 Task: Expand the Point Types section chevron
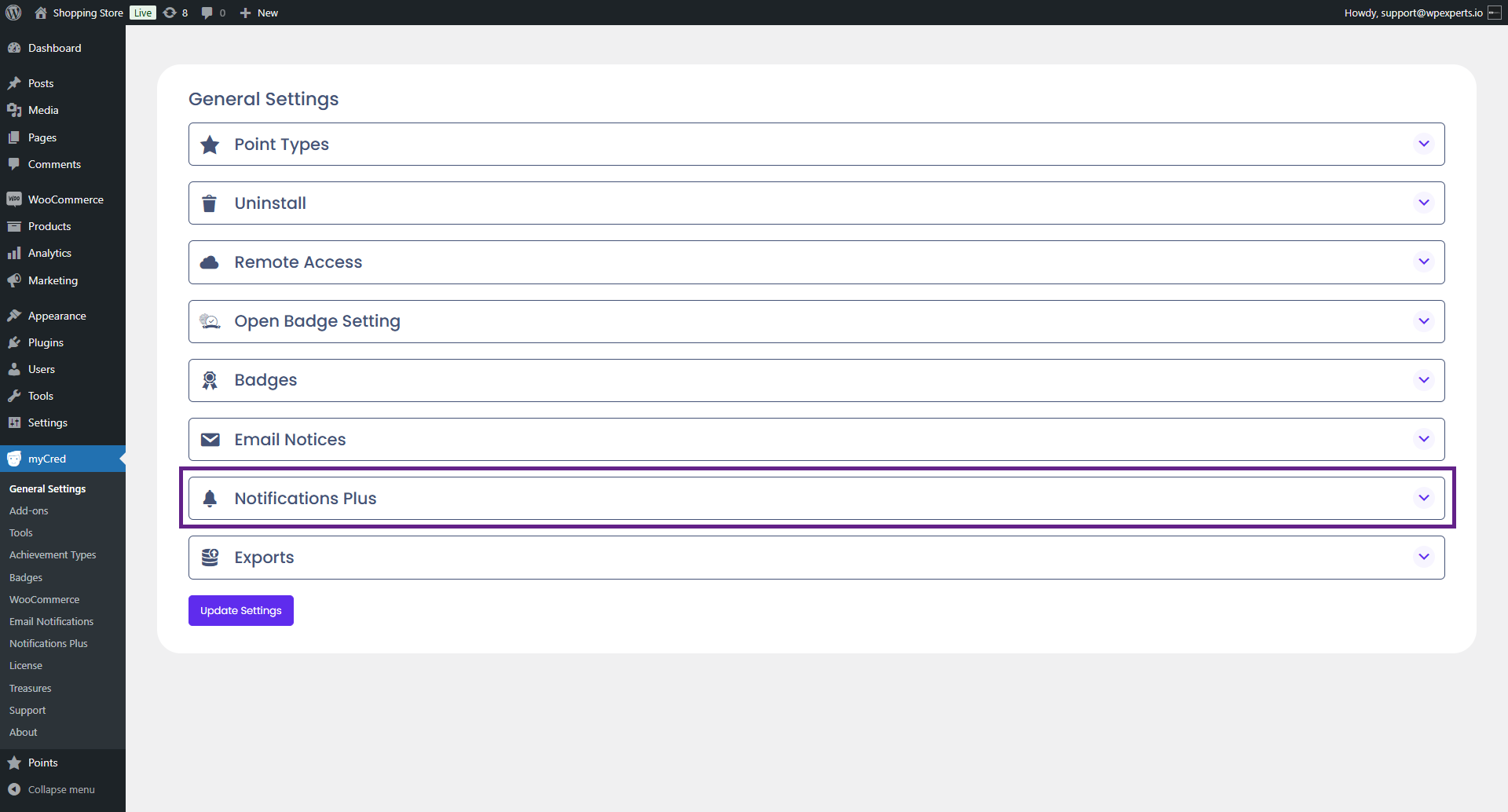tap(1423, 144)
